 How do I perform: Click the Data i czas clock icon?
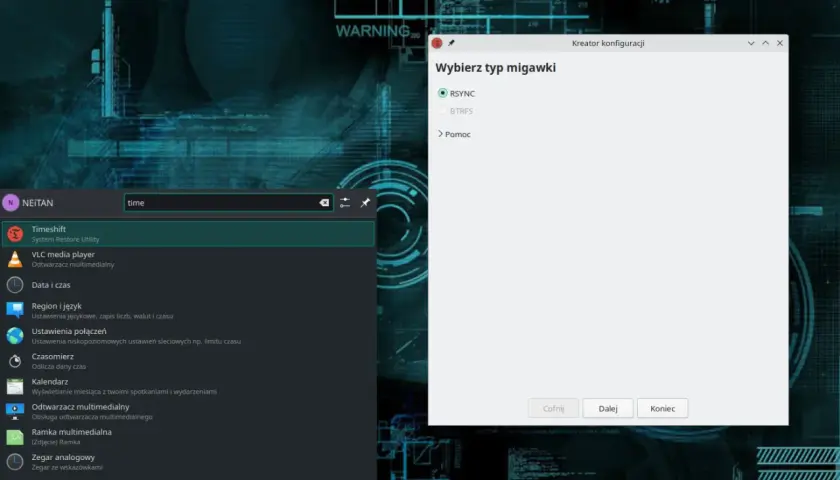[x=15, y=285]
